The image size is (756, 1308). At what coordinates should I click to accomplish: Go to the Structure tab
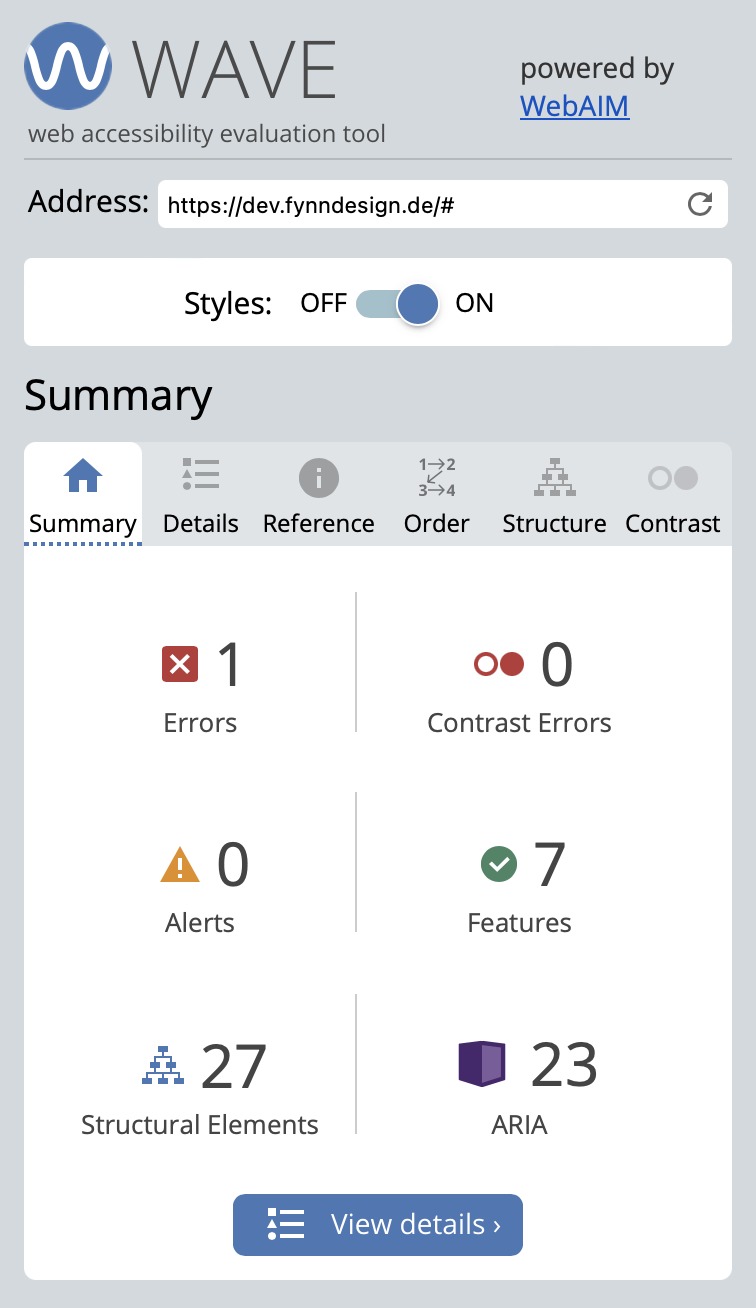point(554,495)
